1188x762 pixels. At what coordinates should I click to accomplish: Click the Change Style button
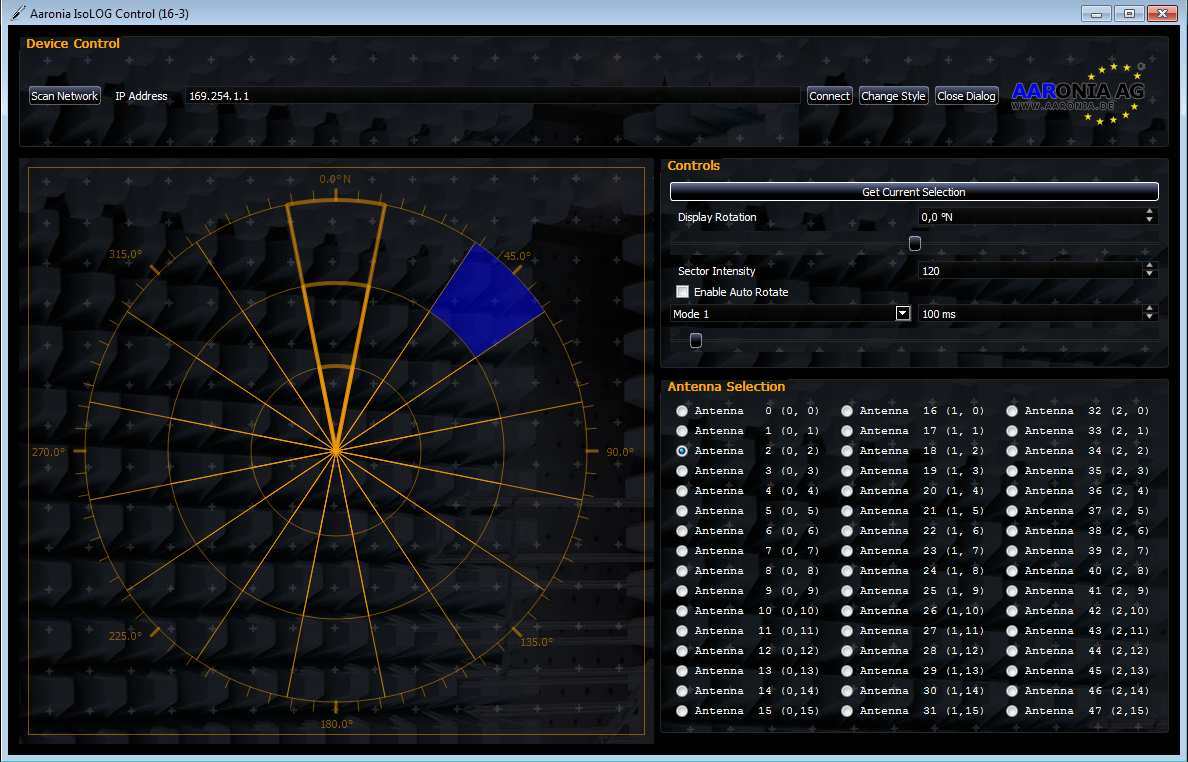[893, 96]
